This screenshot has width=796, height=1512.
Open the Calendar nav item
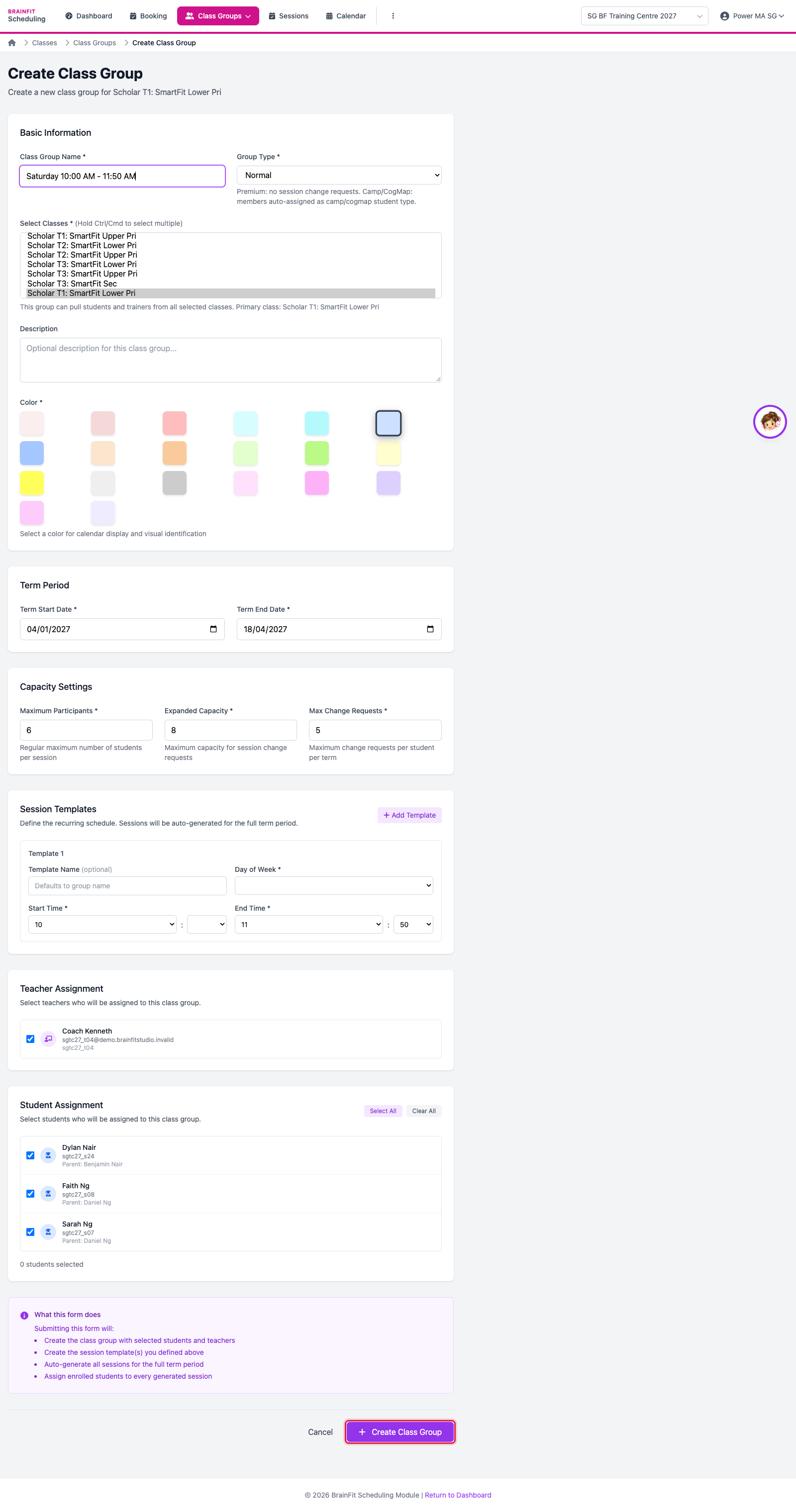[x=346, y=16]
